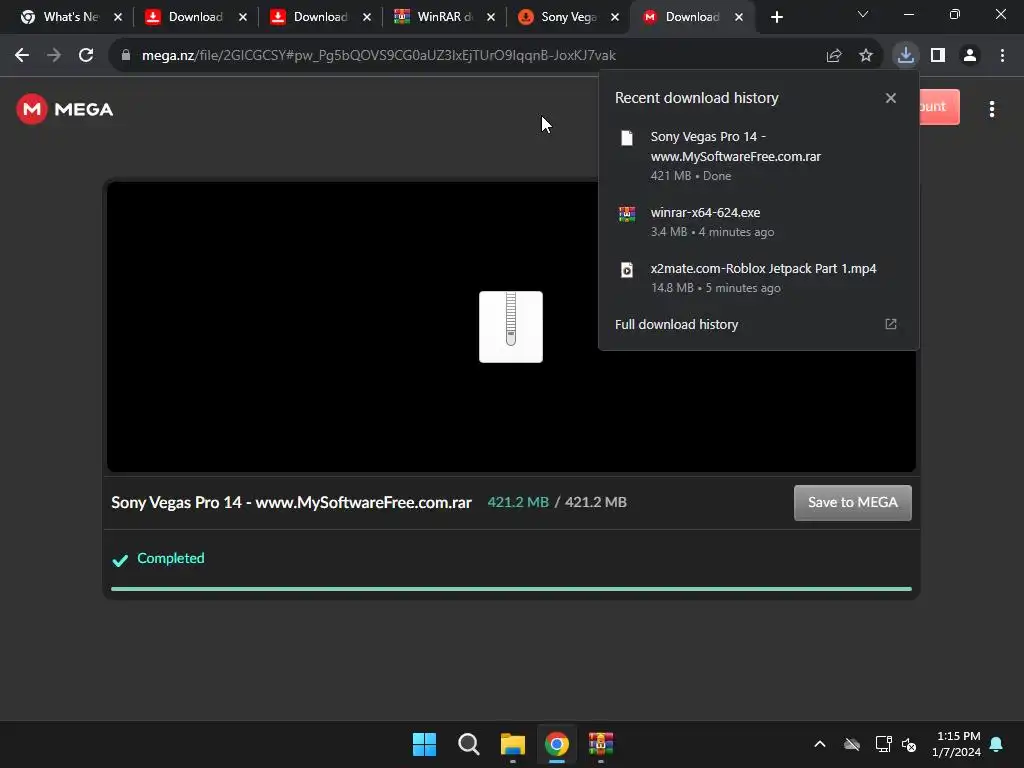Open the winrar-x64-624.exe download entry
1024x768 pixels.
tap(758, 222)
